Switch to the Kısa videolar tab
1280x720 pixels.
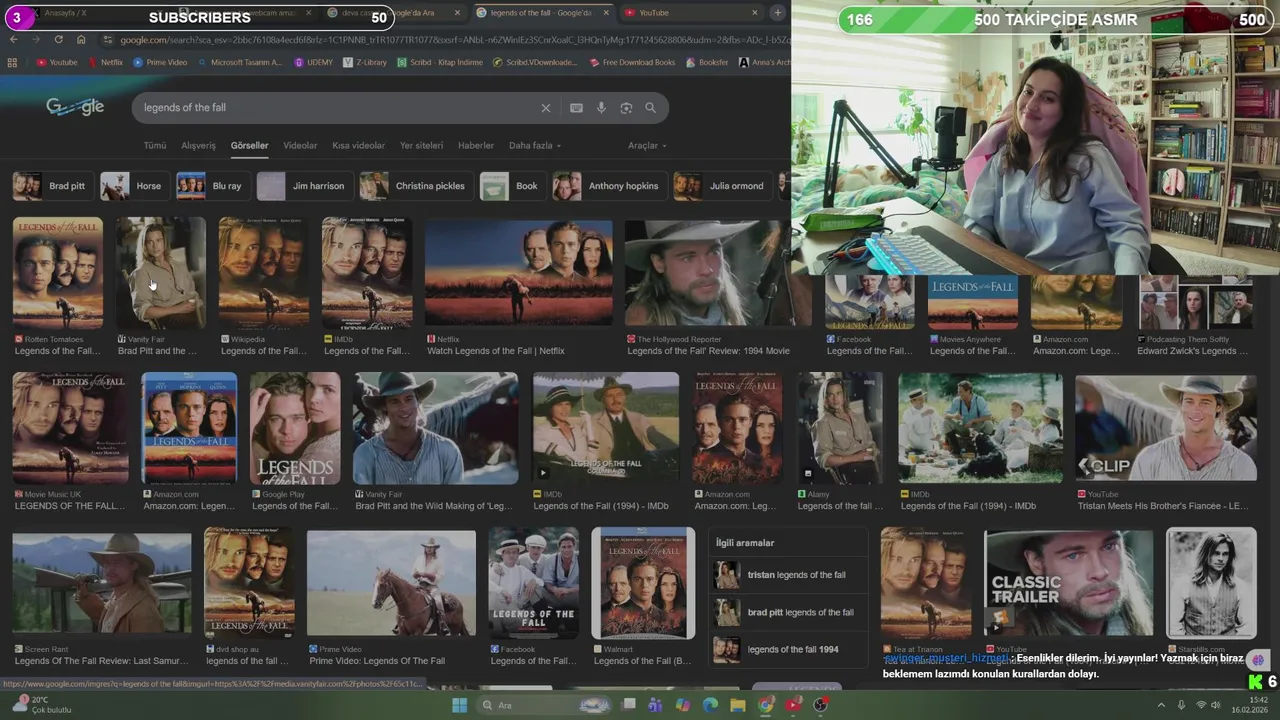358,146
